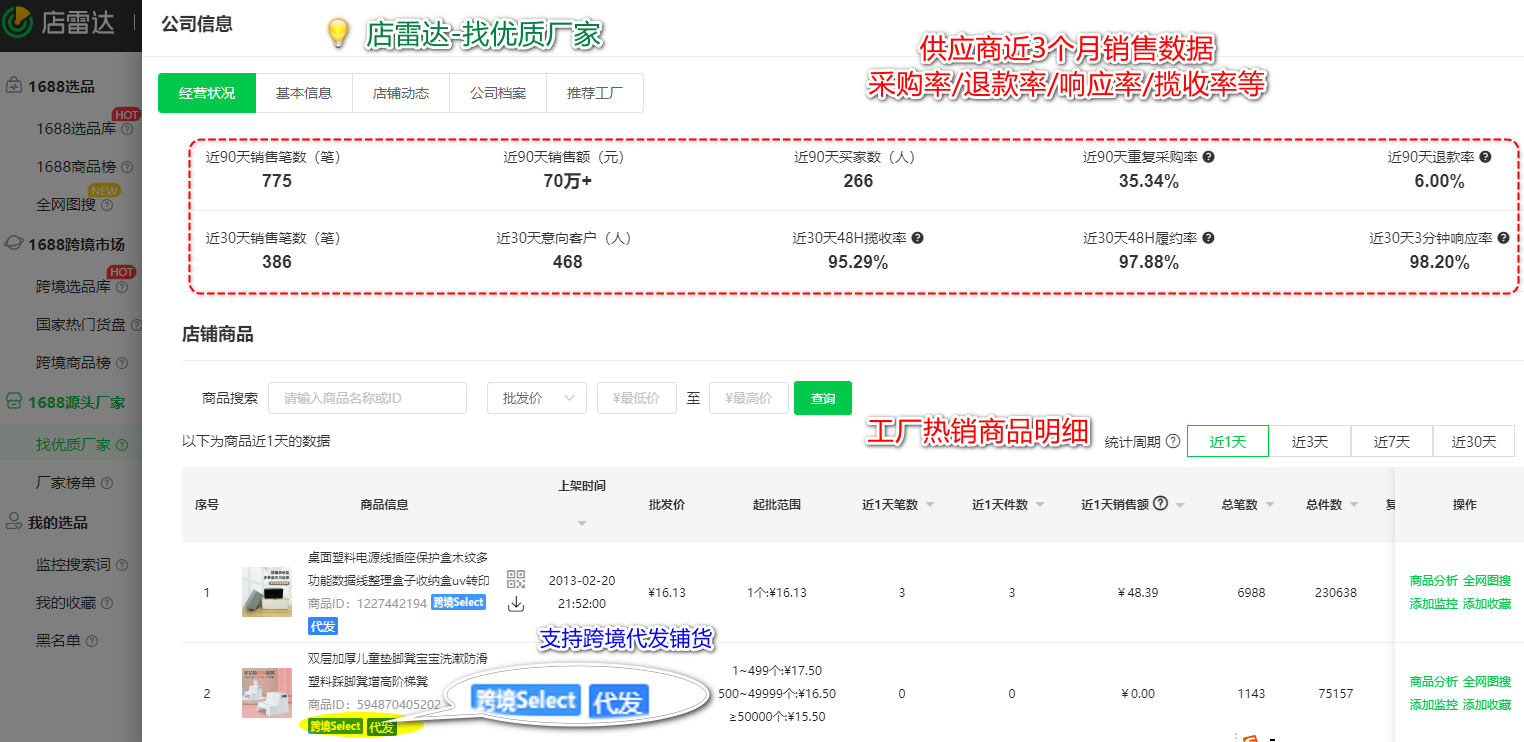
Task: Click the question icon in the 近1天销售额 column header
Action: click(1161, 504)
